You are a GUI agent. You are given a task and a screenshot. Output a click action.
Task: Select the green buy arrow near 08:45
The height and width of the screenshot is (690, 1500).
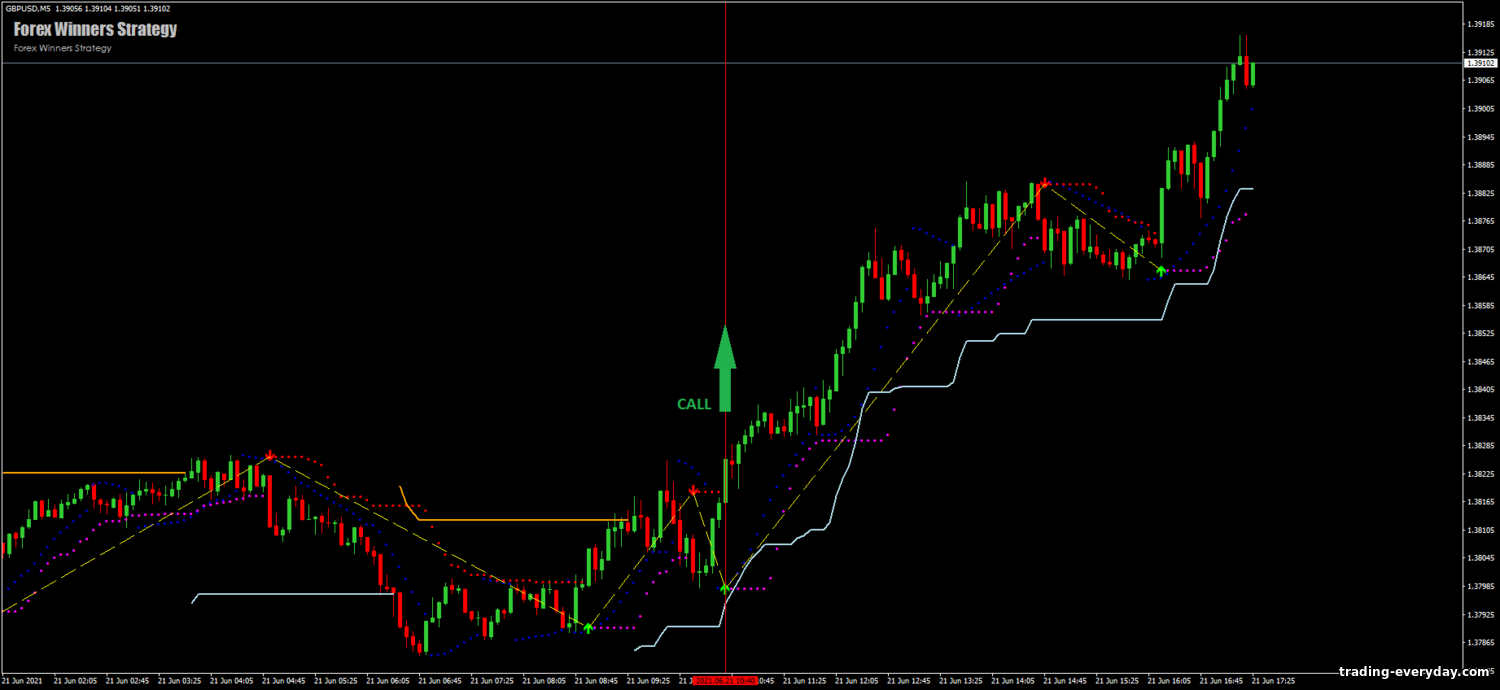pos(588,627)
